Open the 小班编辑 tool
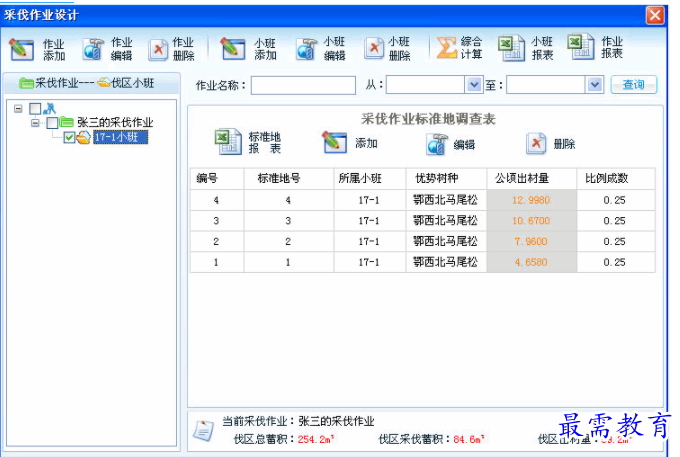 coord(307,49)
